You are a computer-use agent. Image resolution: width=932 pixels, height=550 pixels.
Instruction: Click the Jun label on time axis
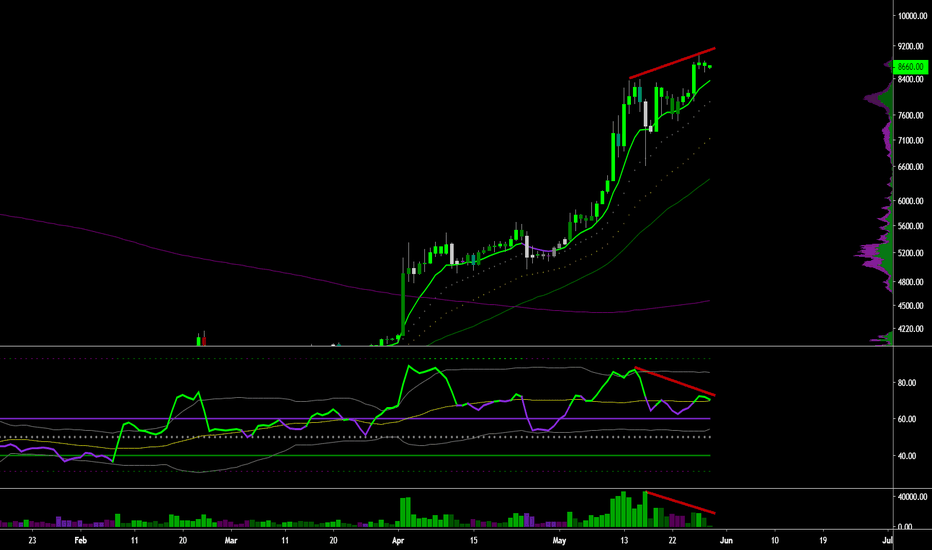click(x=726, y=540)
